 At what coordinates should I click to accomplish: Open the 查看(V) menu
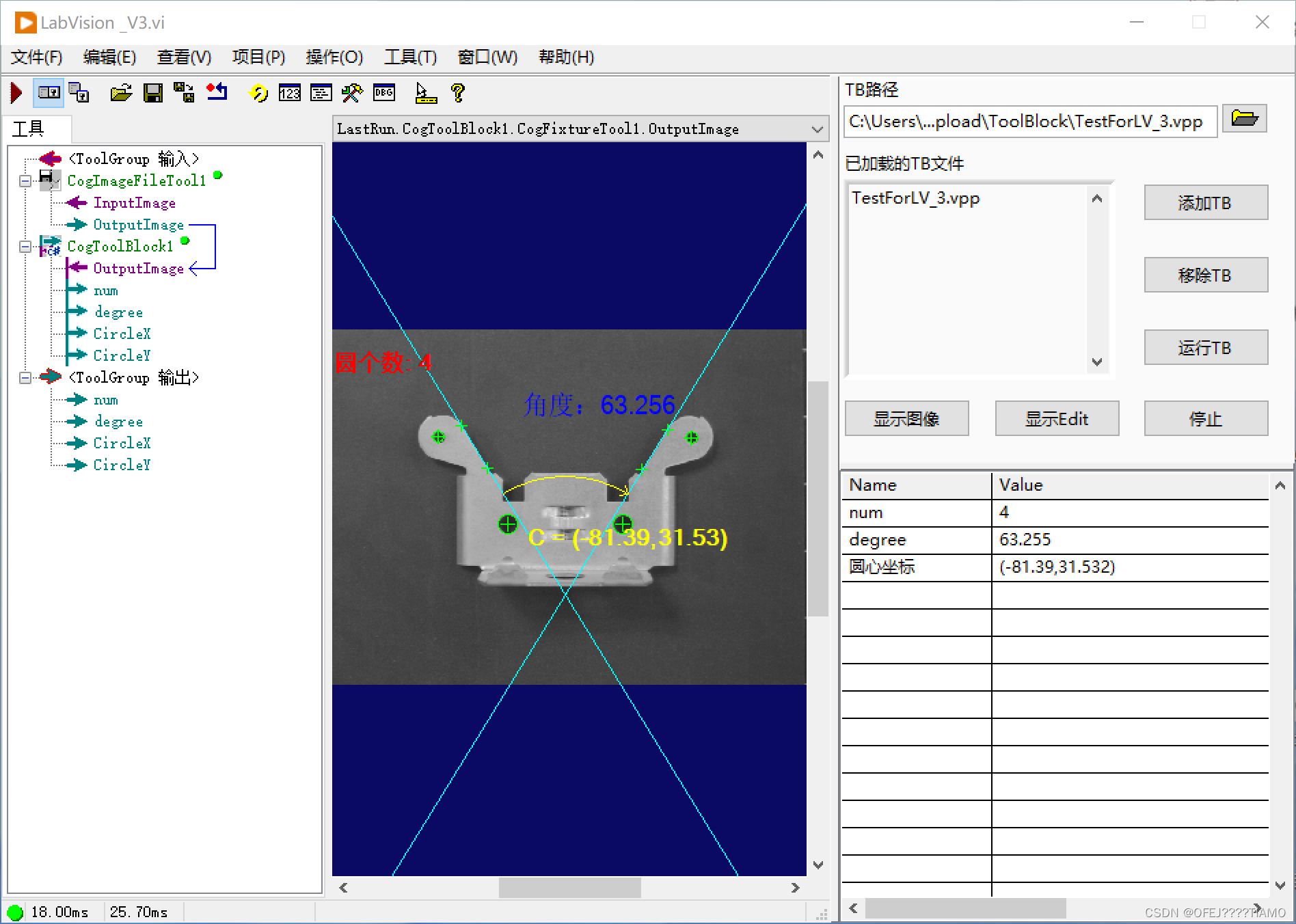point(183,57)
